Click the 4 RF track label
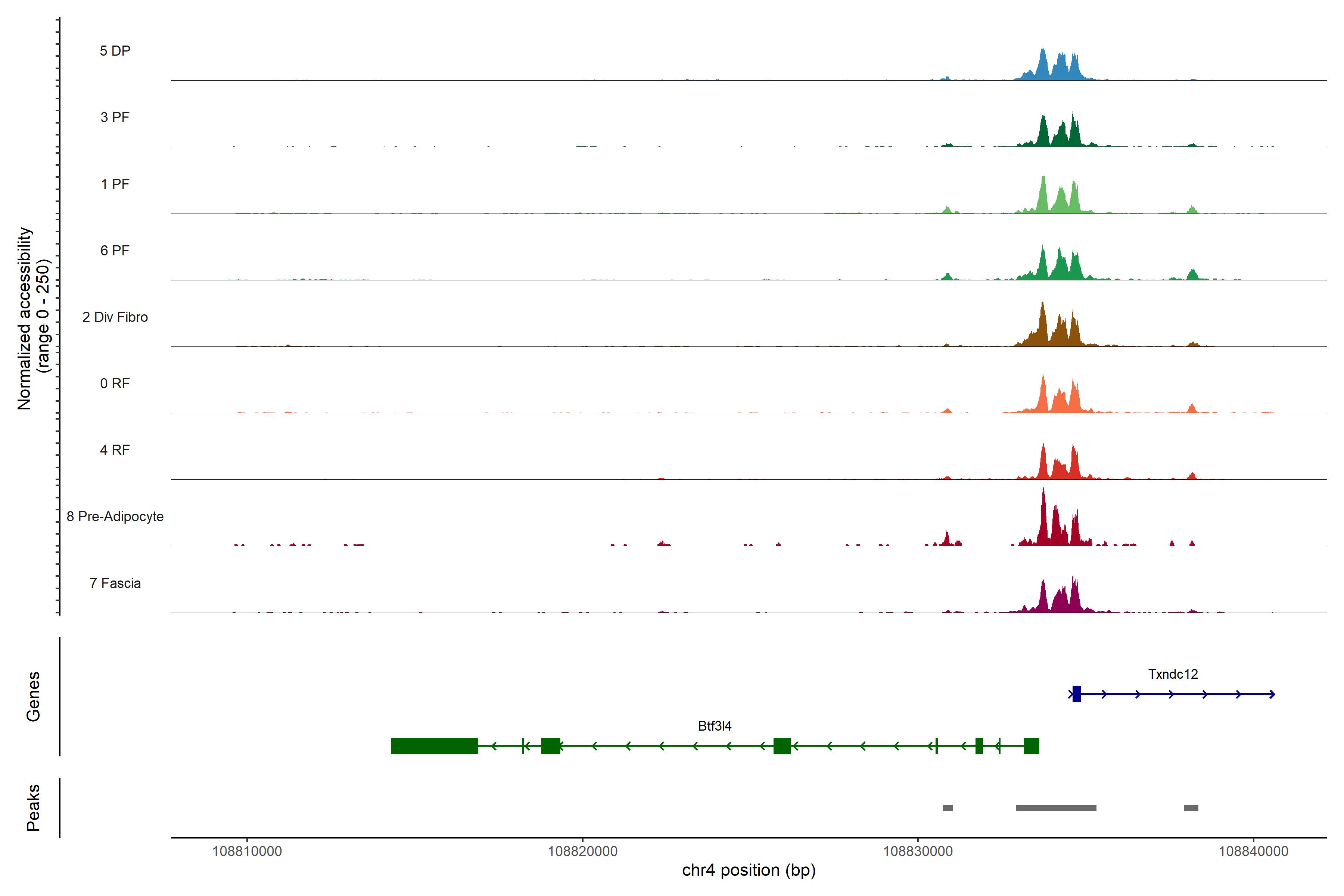The width and height of the screenshot is (1344, 896). coord(115,450)
